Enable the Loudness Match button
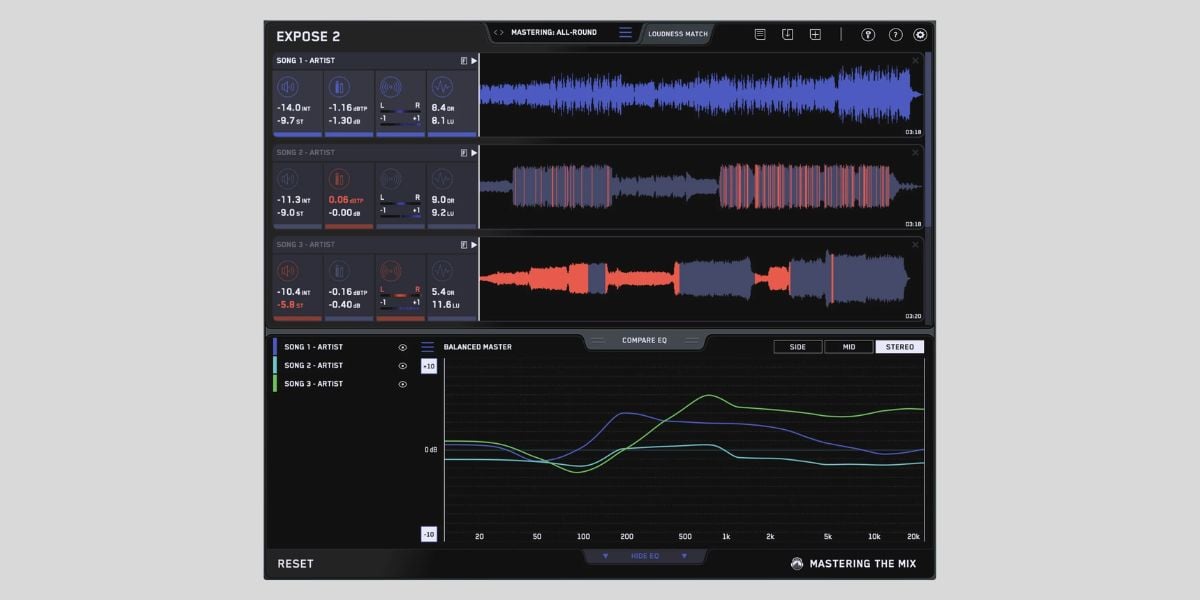Screen dimensions: 1200x600 pos(677,34)
